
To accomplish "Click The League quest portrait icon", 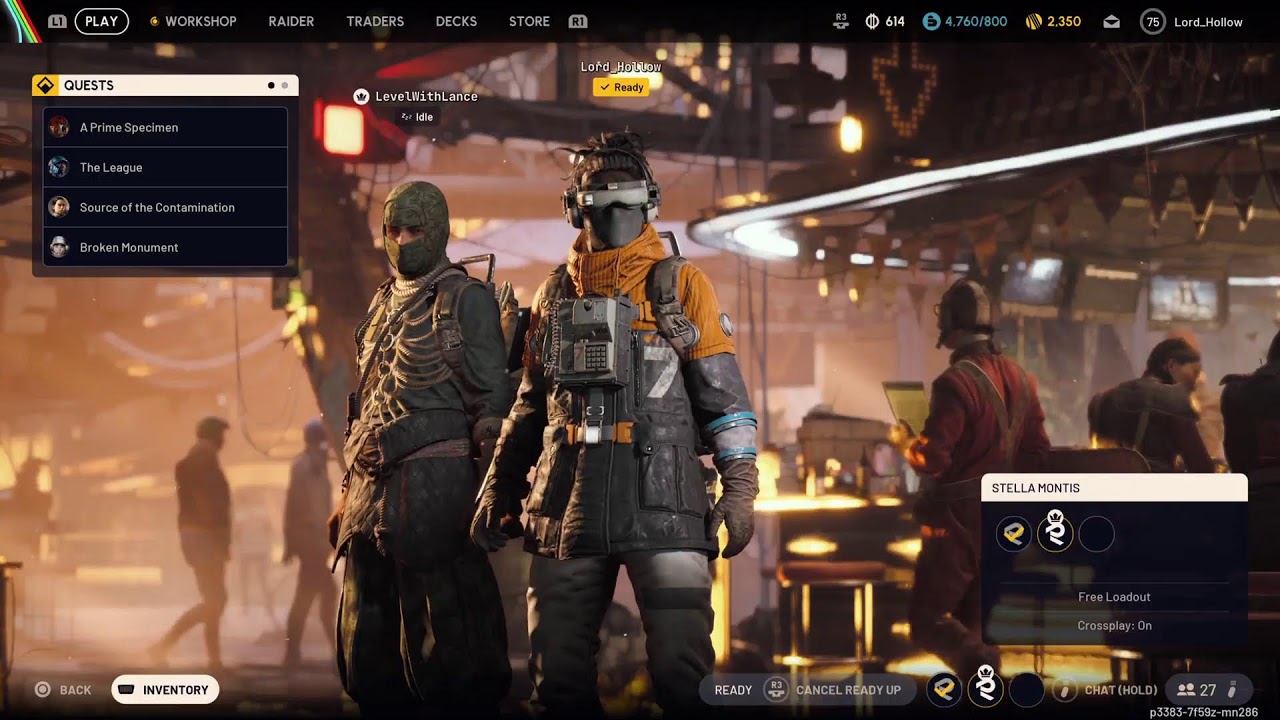I will pyautogui.click(x=59, y=167).
